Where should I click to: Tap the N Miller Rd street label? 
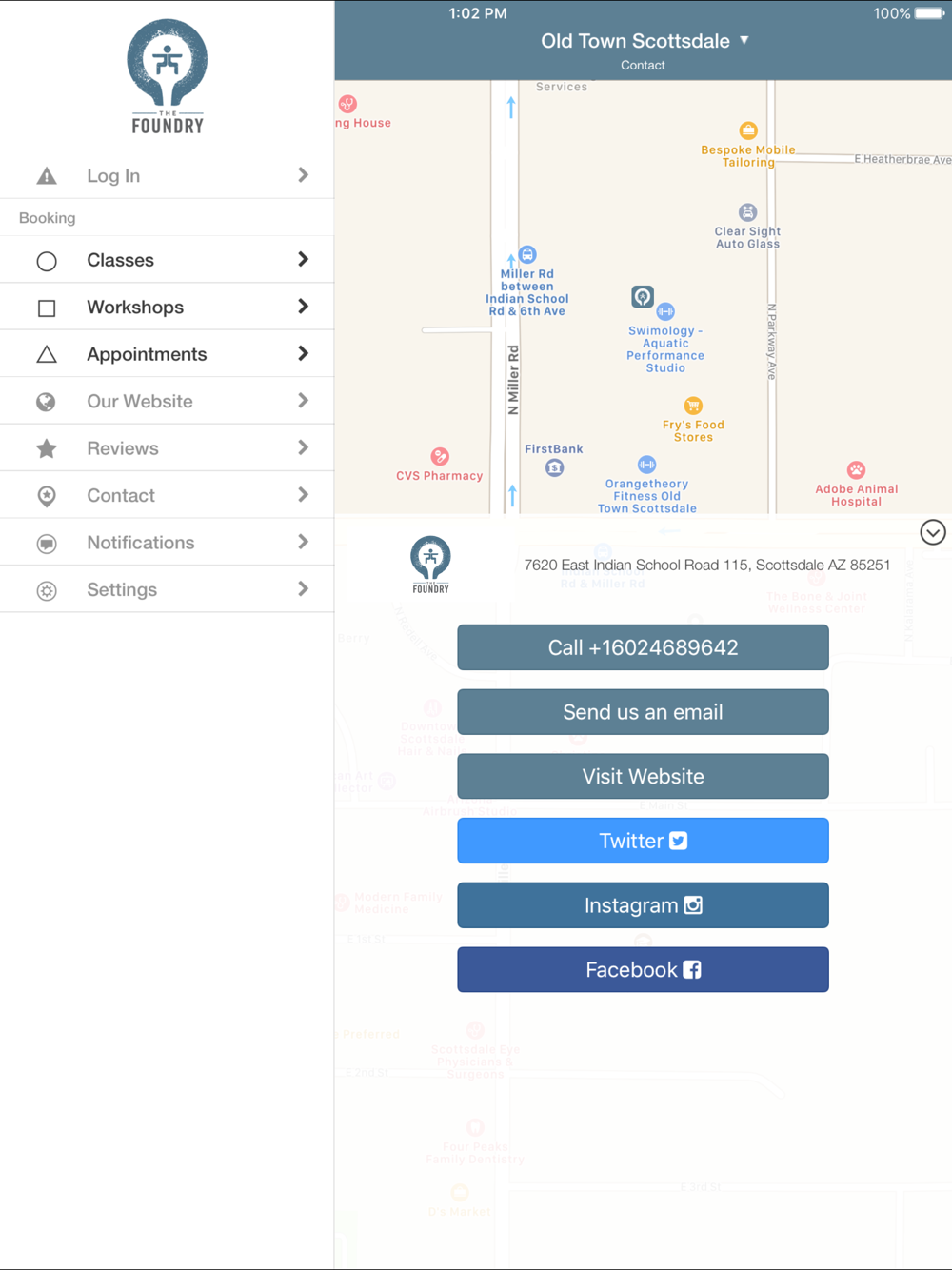pyautogui.click(x=513, y=380)
